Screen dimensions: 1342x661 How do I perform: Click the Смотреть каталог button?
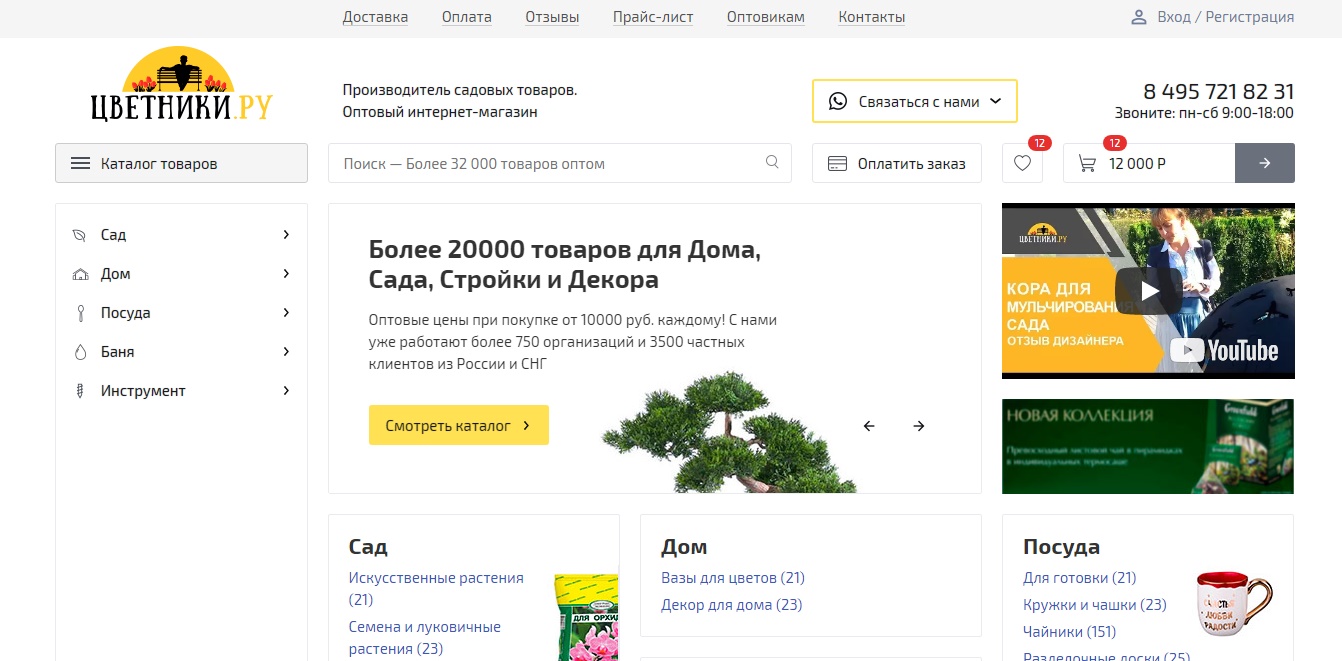click(x=459, y=425)
